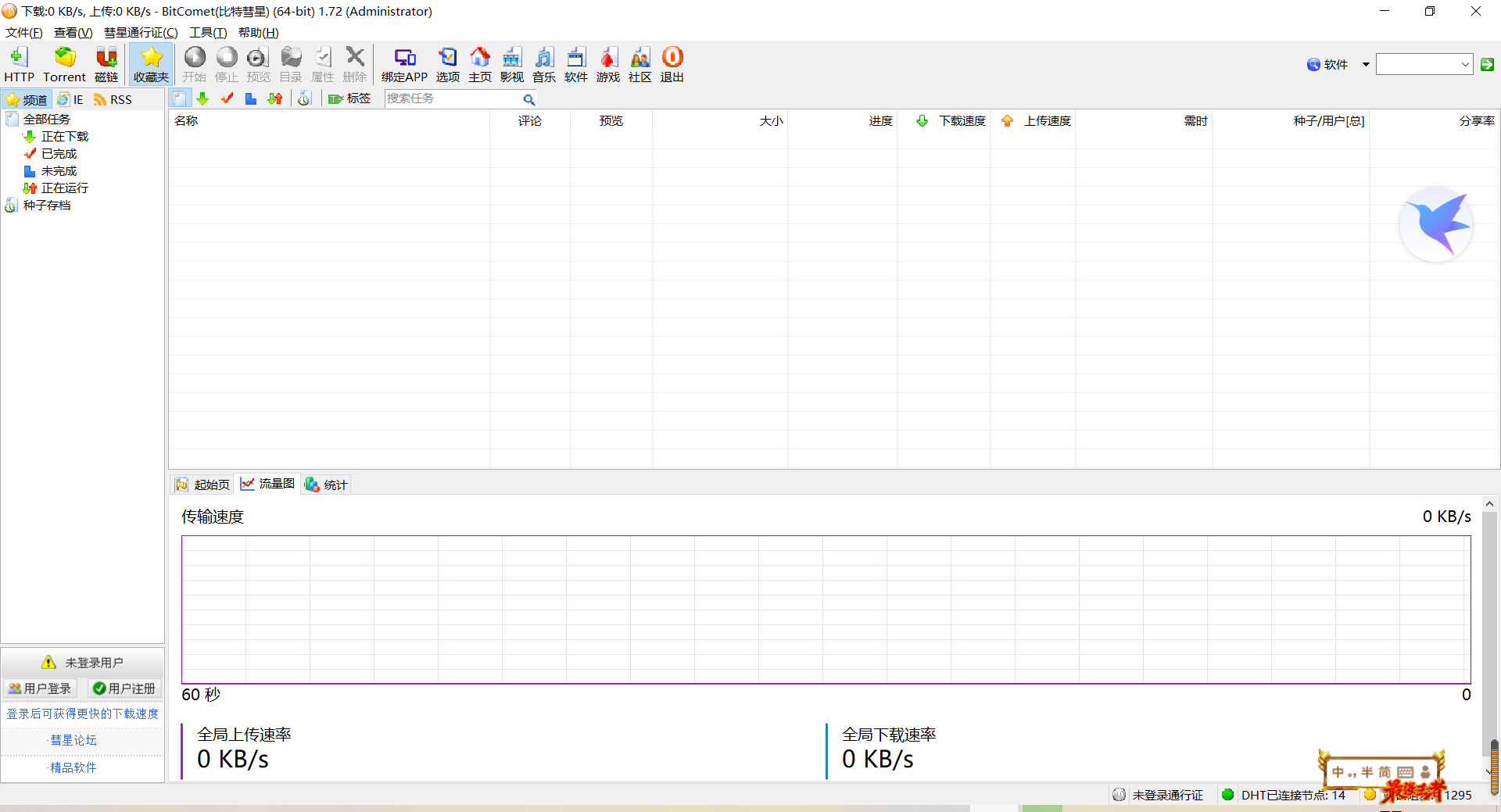Open the 软件 software toolbar icon
The width and height of the screenshot is (1501, 812).
[576, 64]
